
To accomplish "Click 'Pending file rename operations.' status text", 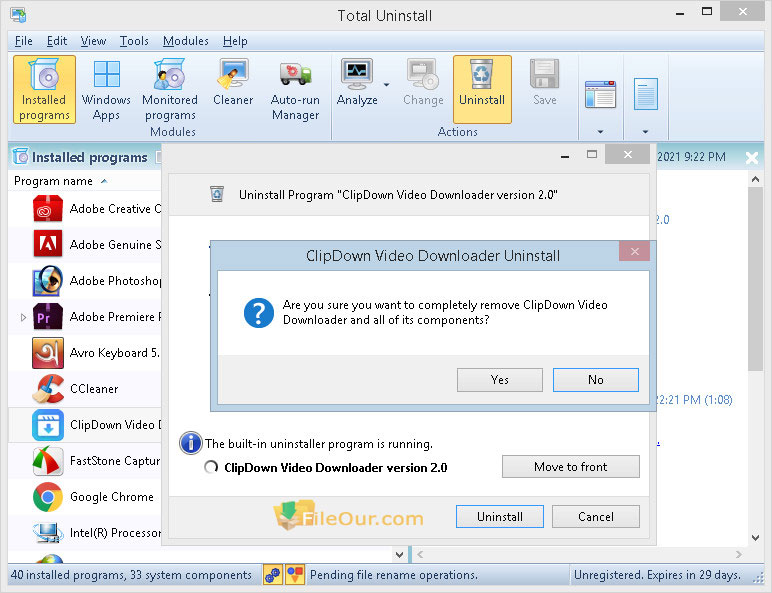I will point(394,575).
